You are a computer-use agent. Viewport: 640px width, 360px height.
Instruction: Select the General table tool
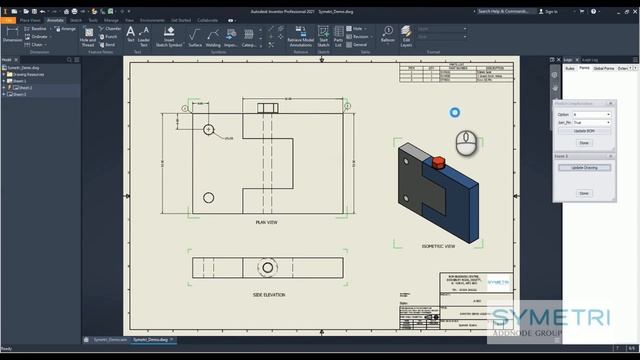357,45
